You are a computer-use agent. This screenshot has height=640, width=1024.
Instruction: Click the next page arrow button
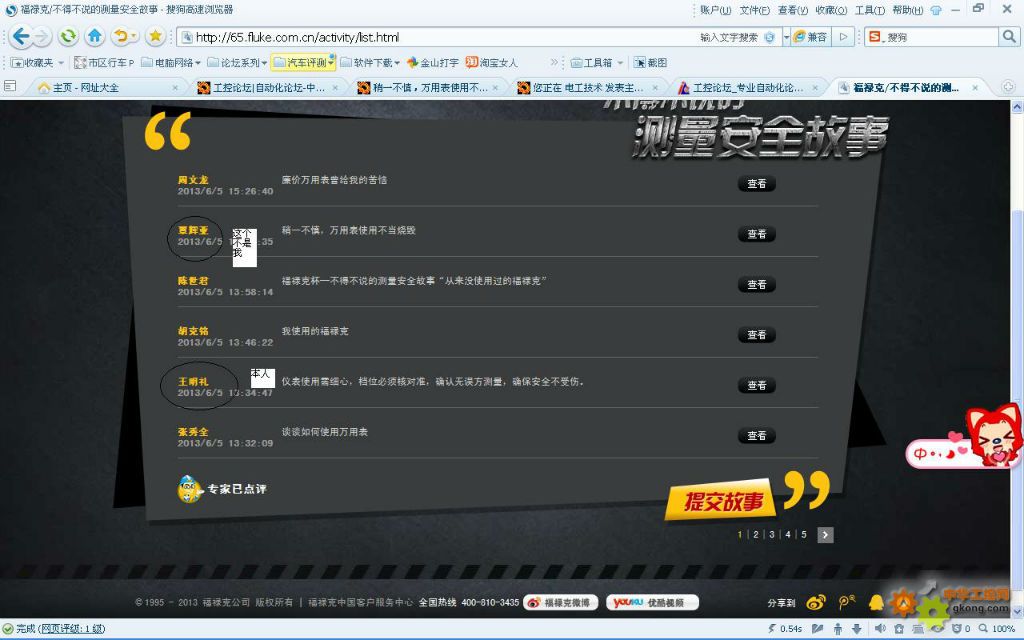click(x=825, y=535)
